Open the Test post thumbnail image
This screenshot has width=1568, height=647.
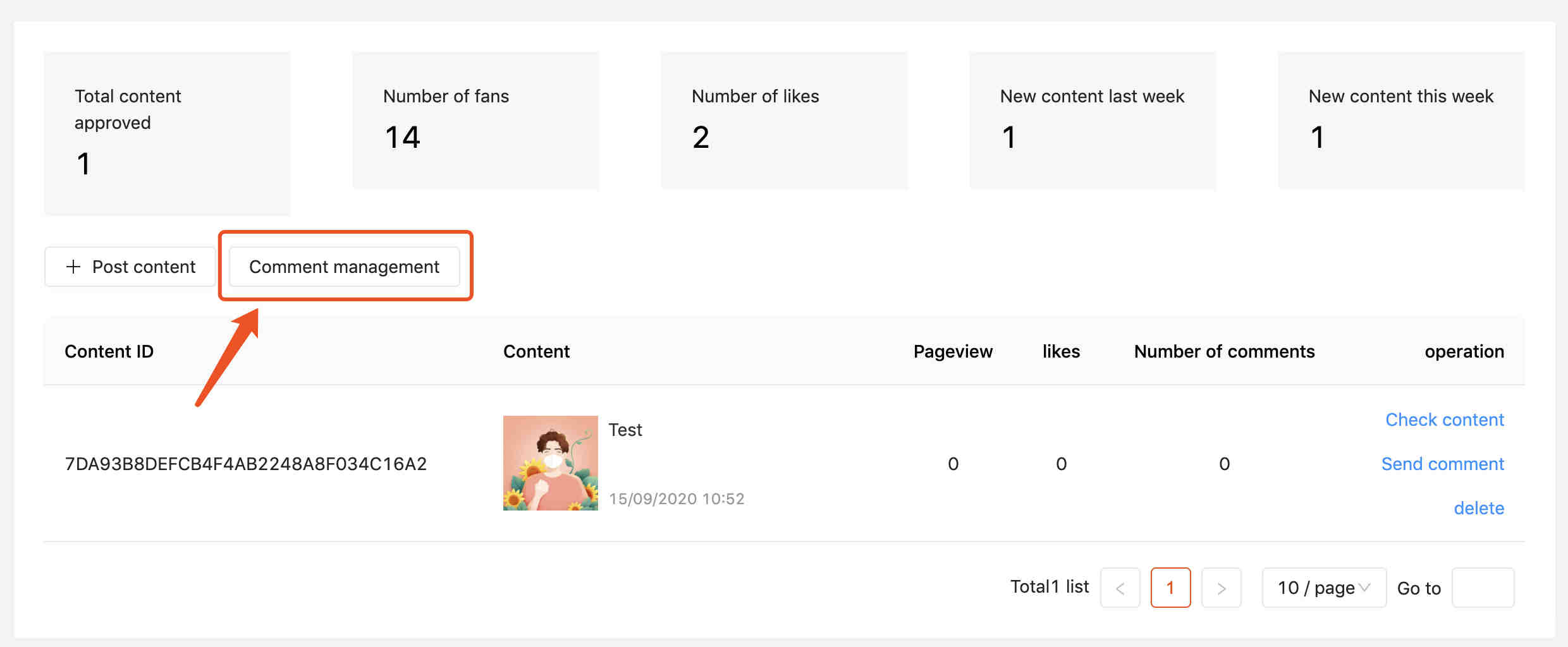[551, 463]
